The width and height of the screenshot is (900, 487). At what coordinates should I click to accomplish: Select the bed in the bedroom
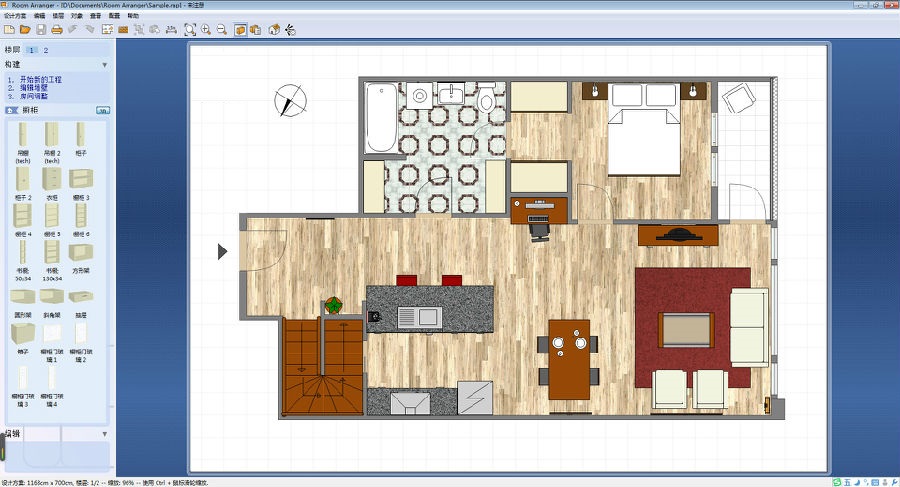(644, 130)
